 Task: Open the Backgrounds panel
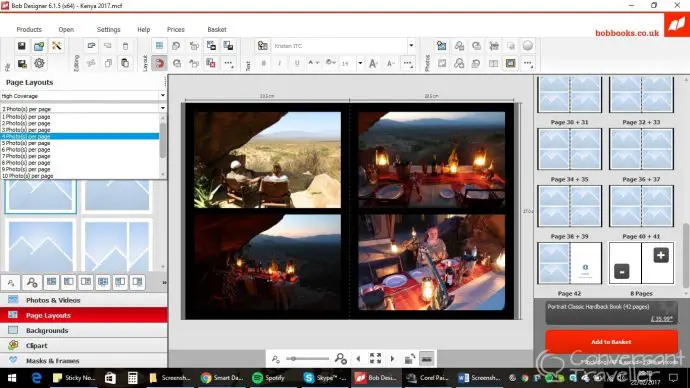[84, 330]
